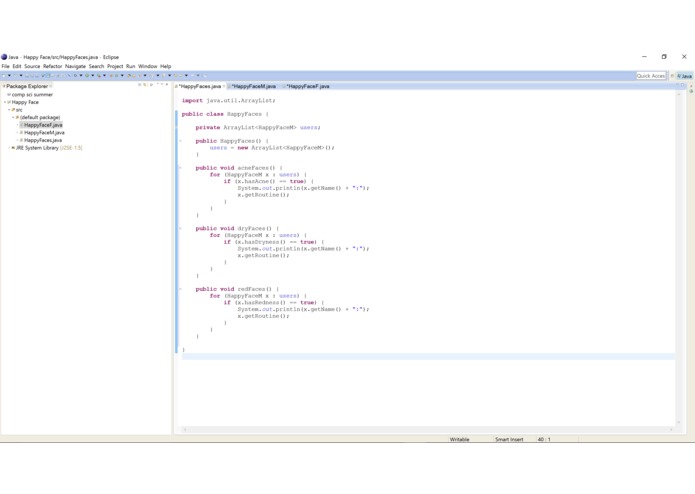Screen dimensions: 695x494
Task: Click the Smart Insert status entry
Action: pos(509,439)
